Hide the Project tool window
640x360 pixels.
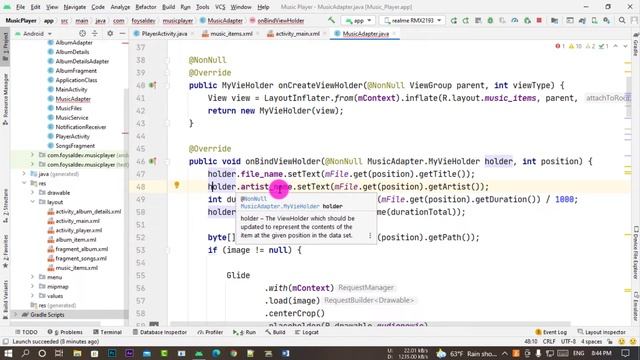point(122,33)
